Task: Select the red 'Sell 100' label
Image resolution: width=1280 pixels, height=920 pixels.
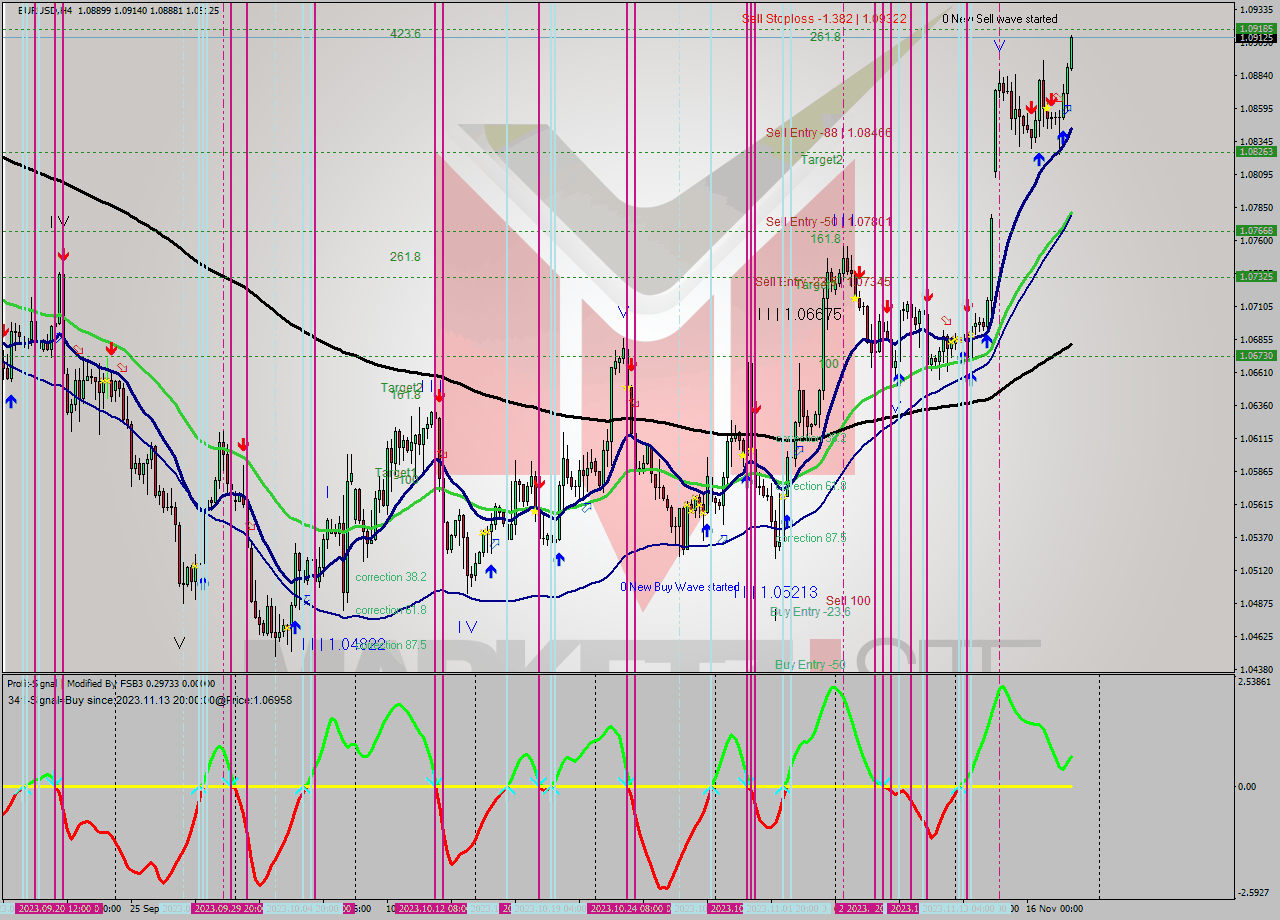Action: [x=848, y=600]
